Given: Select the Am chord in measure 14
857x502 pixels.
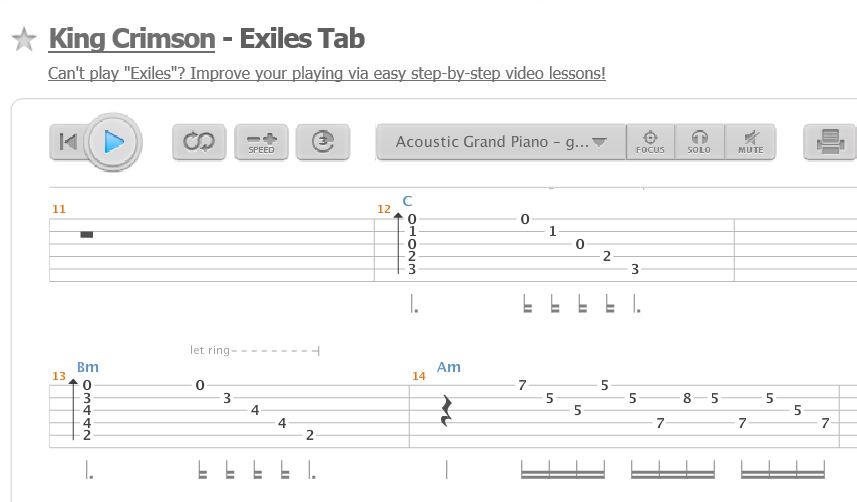Looking at the screenshot, I should [x=449, y=367].
